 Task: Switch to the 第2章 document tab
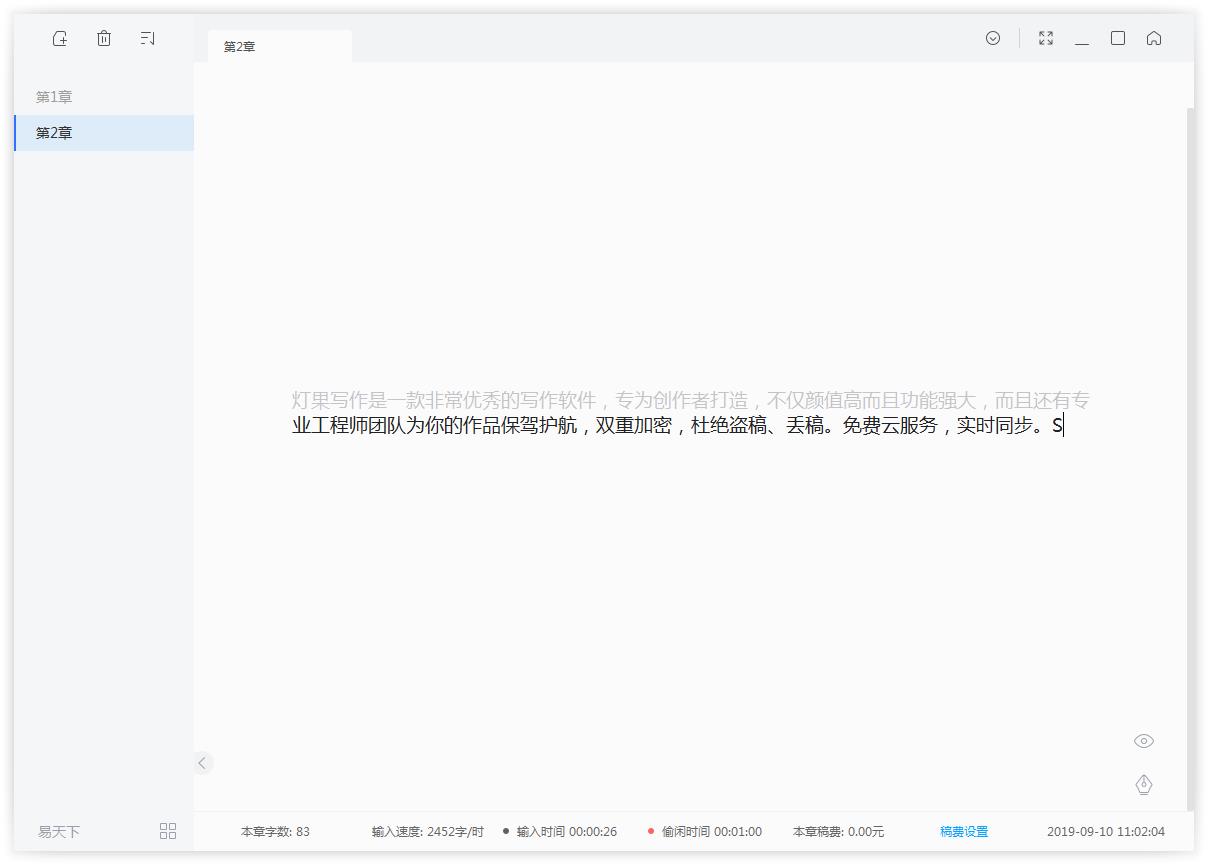tap(239, 46)
